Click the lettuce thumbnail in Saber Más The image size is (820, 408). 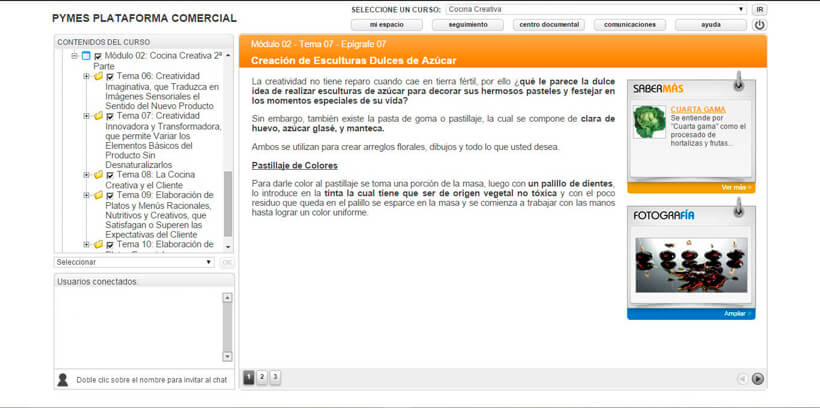649,122
